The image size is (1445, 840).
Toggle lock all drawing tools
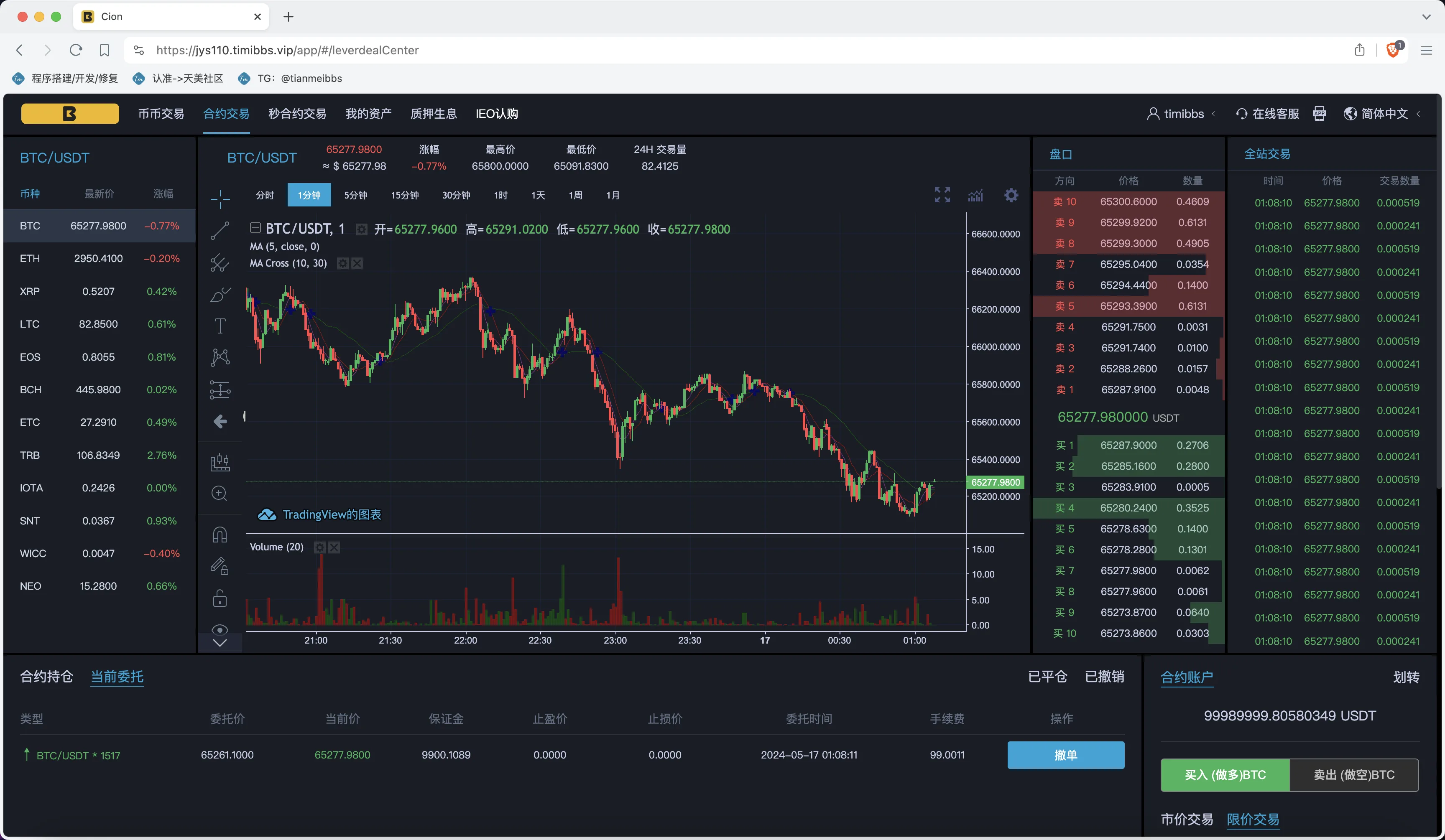click(220, 598)
